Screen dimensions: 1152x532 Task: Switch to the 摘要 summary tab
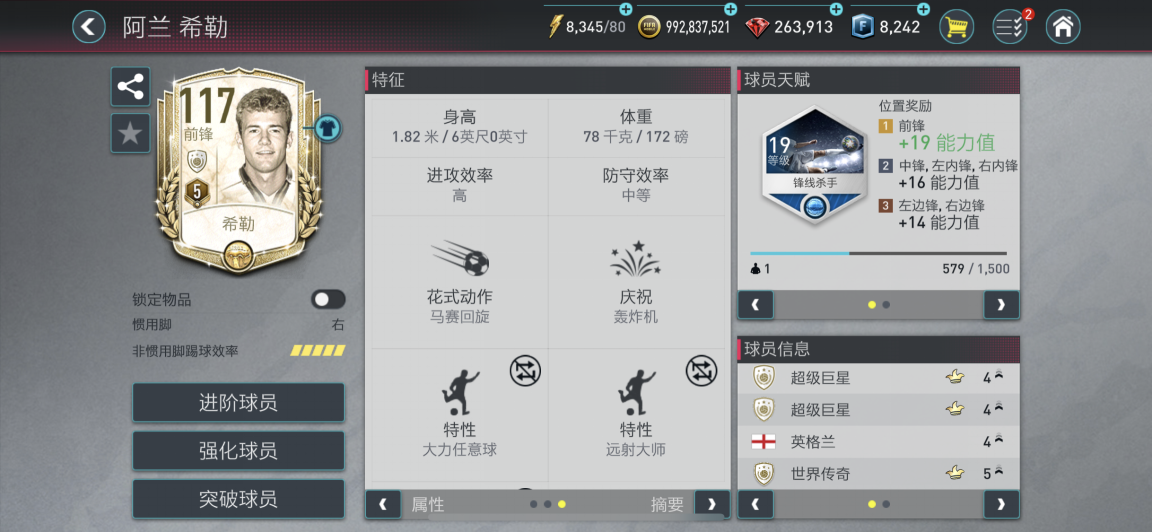pyautogui.click(x=667, y=504)
